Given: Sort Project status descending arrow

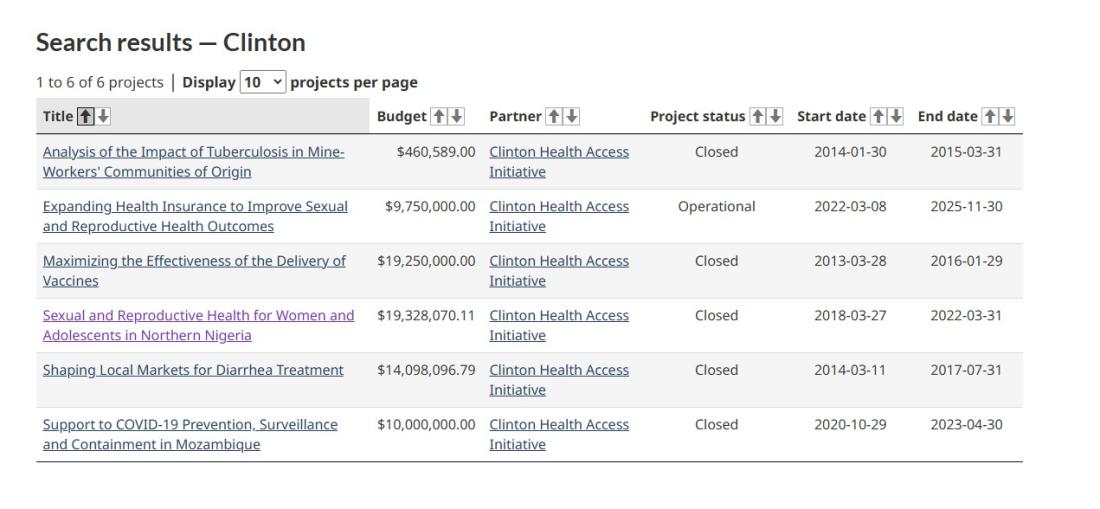Looking at the screenshot, I should click(775, 116).
